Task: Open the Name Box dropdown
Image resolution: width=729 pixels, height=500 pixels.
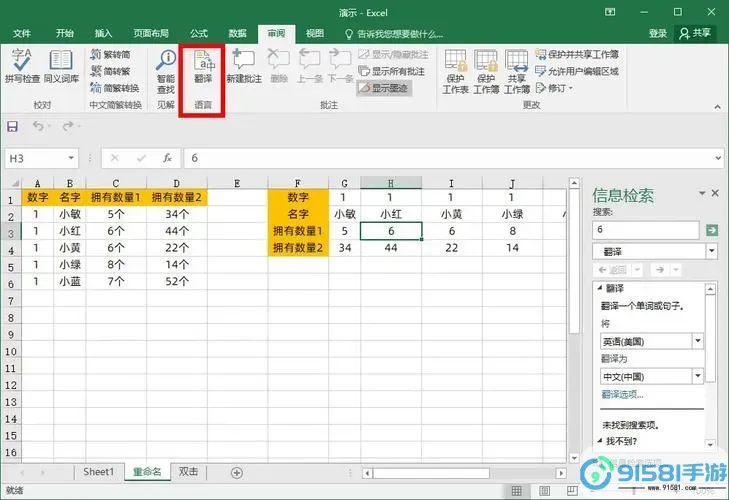Action: point(71,158)
